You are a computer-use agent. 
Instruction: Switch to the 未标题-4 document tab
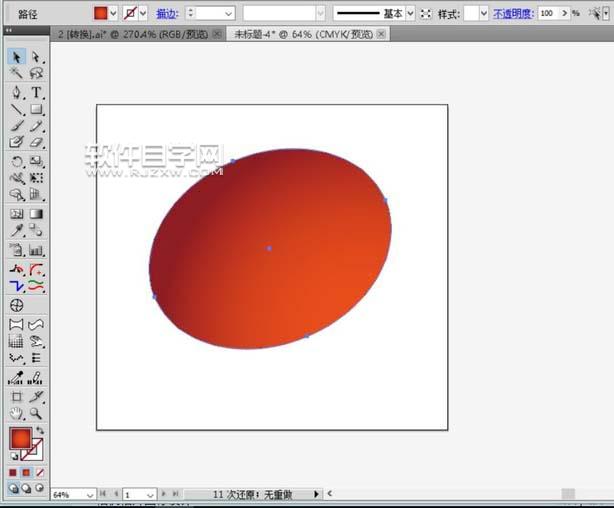pos(302,34)
